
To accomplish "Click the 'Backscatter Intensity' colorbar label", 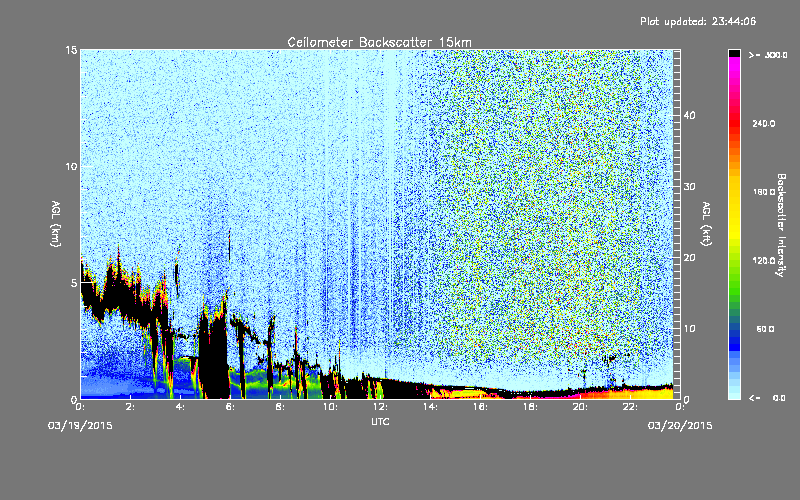I will pos(781,225).
